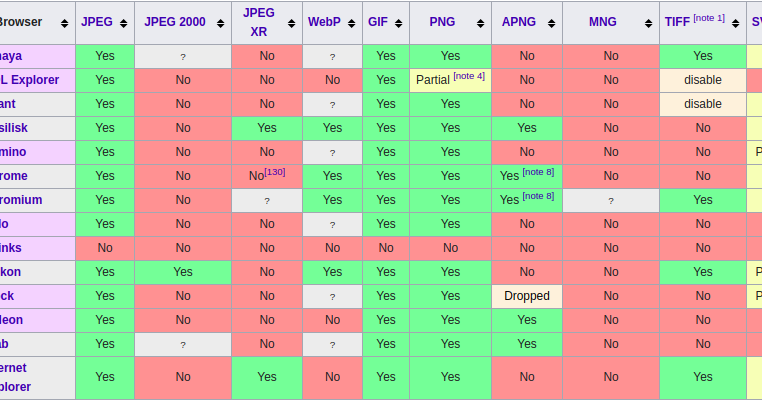Viewport: 762px width, 400px height.
Task: Click 'Partial' cell in PNG column
Action: 450,80
